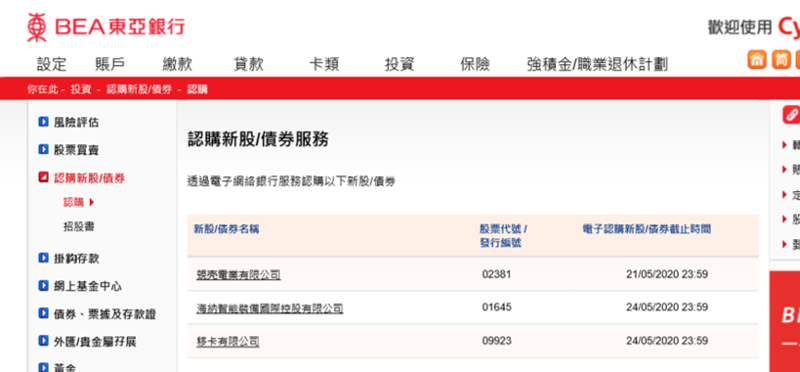Click stock code 09923
This screenshot has width=800, height=372.
pyautogui.click(x=496, y=340)
